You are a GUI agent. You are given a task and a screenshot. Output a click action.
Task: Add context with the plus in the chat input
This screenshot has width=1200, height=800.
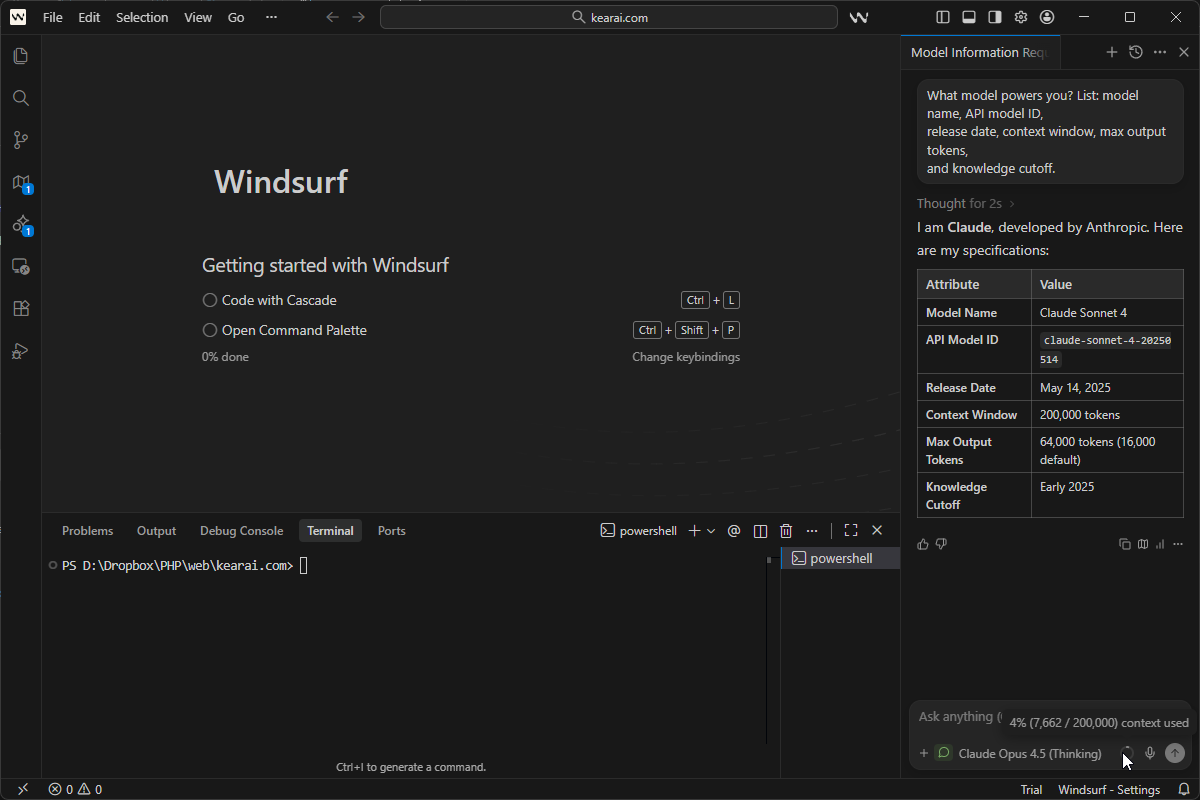click(x=923, y=753)
